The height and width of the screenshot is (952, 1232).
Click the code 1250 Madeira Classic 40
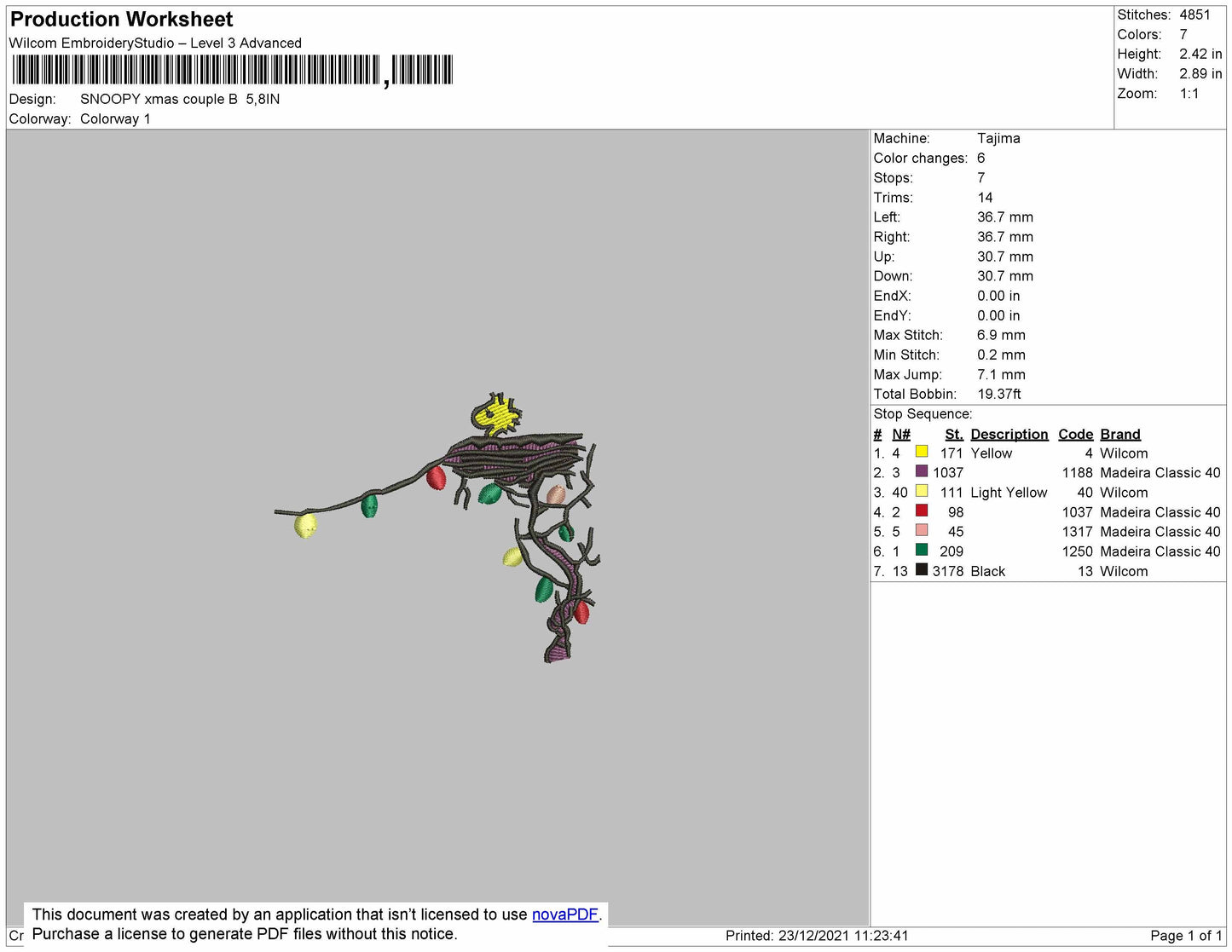pos(1141,551)
